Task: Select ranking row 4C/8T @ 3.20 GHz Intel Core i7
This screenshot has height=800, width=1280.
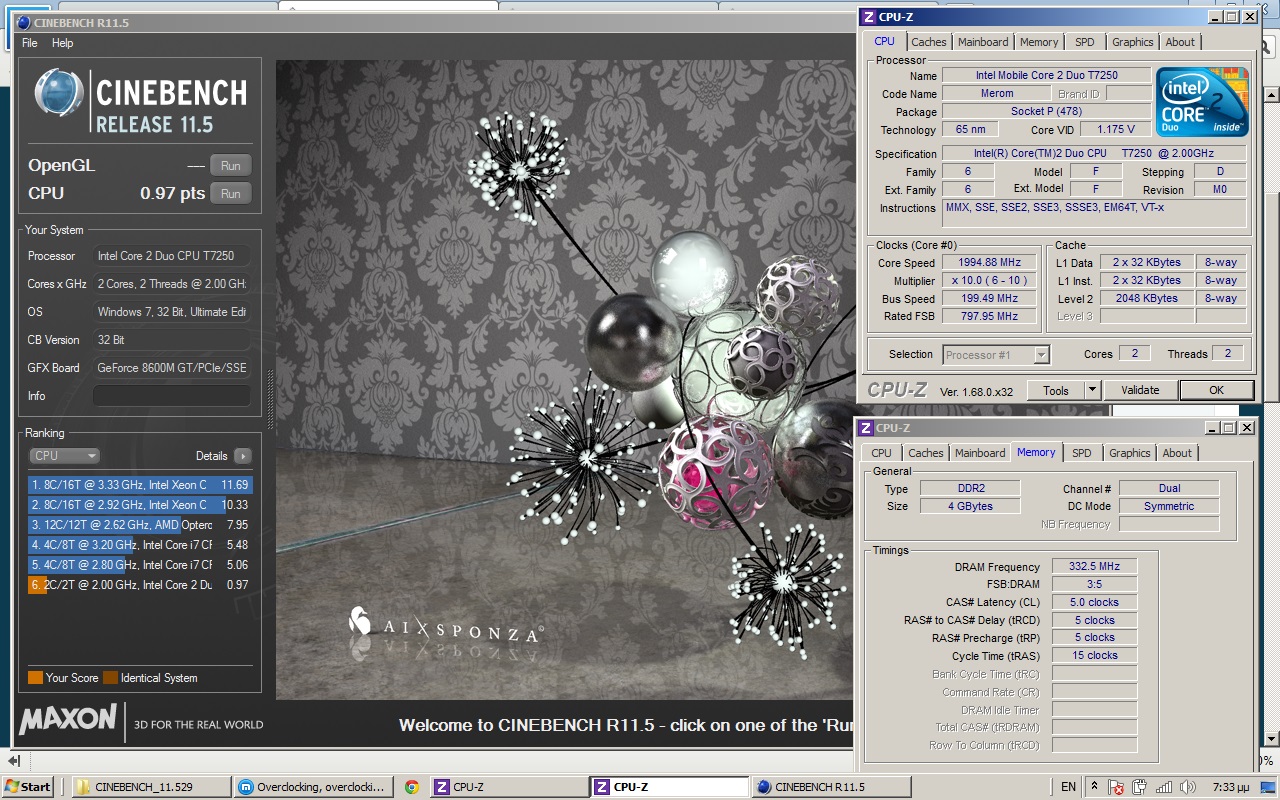Action: [140, 545]
